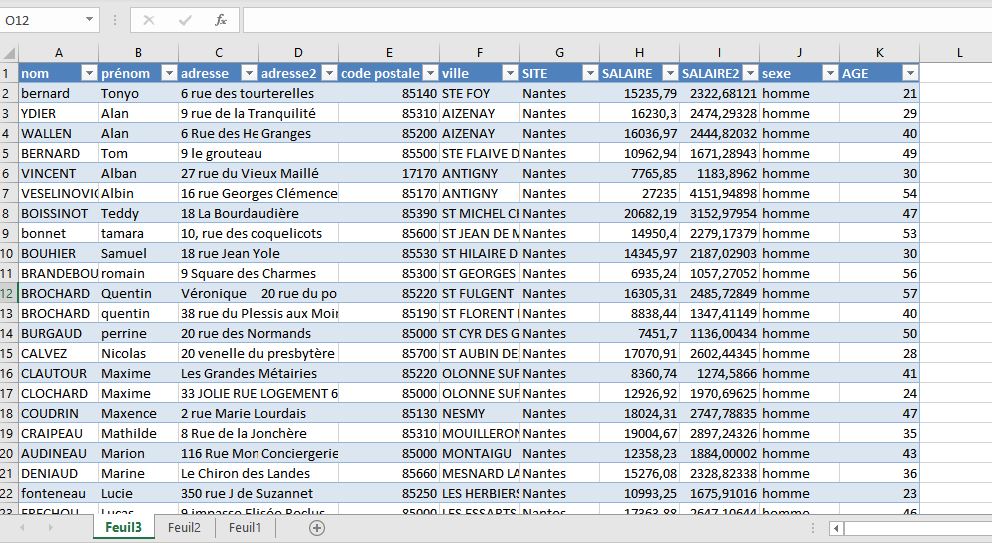992x543 pixels.
Task: Click the Select All corner triangle
Action: pos(9,52)
